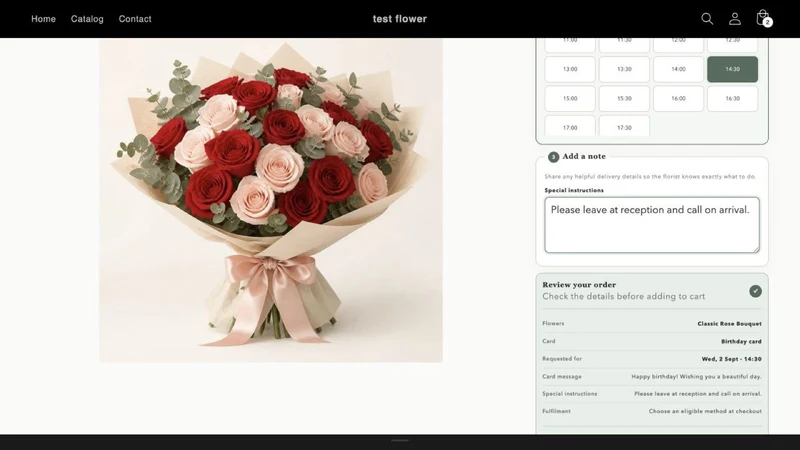
Task: Select the 16:30 time slot
Action: 732,98
